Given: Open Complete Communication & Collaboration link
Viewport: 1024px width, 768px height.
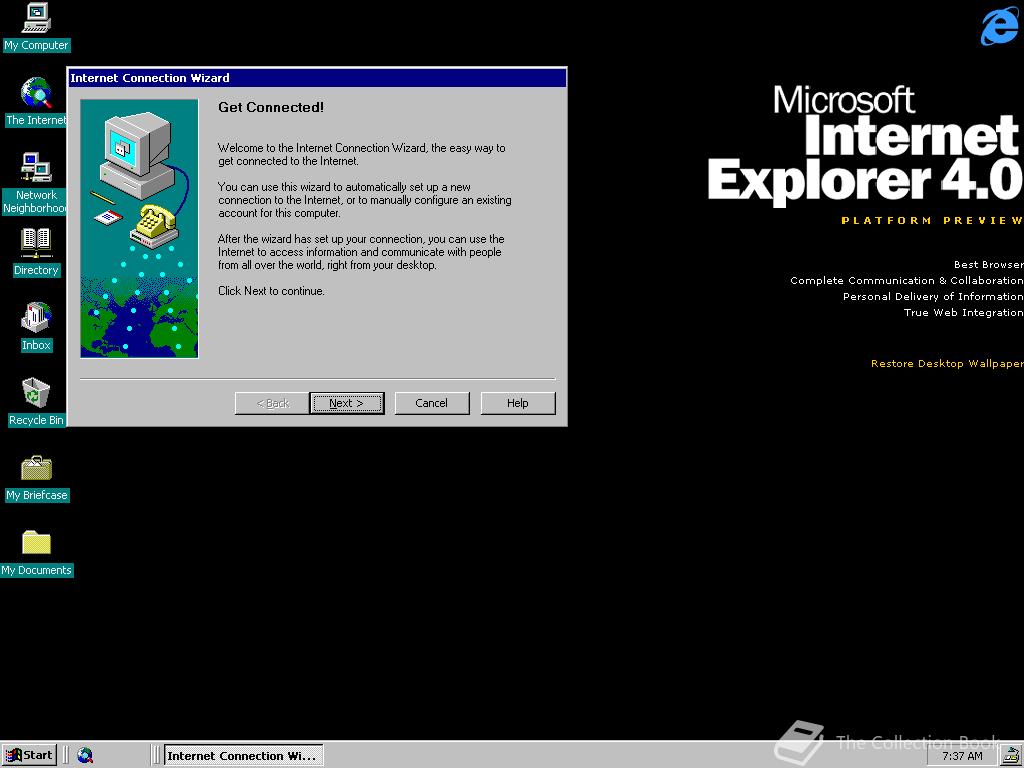Looking at the screenshot, I should (x=906, y=280).
